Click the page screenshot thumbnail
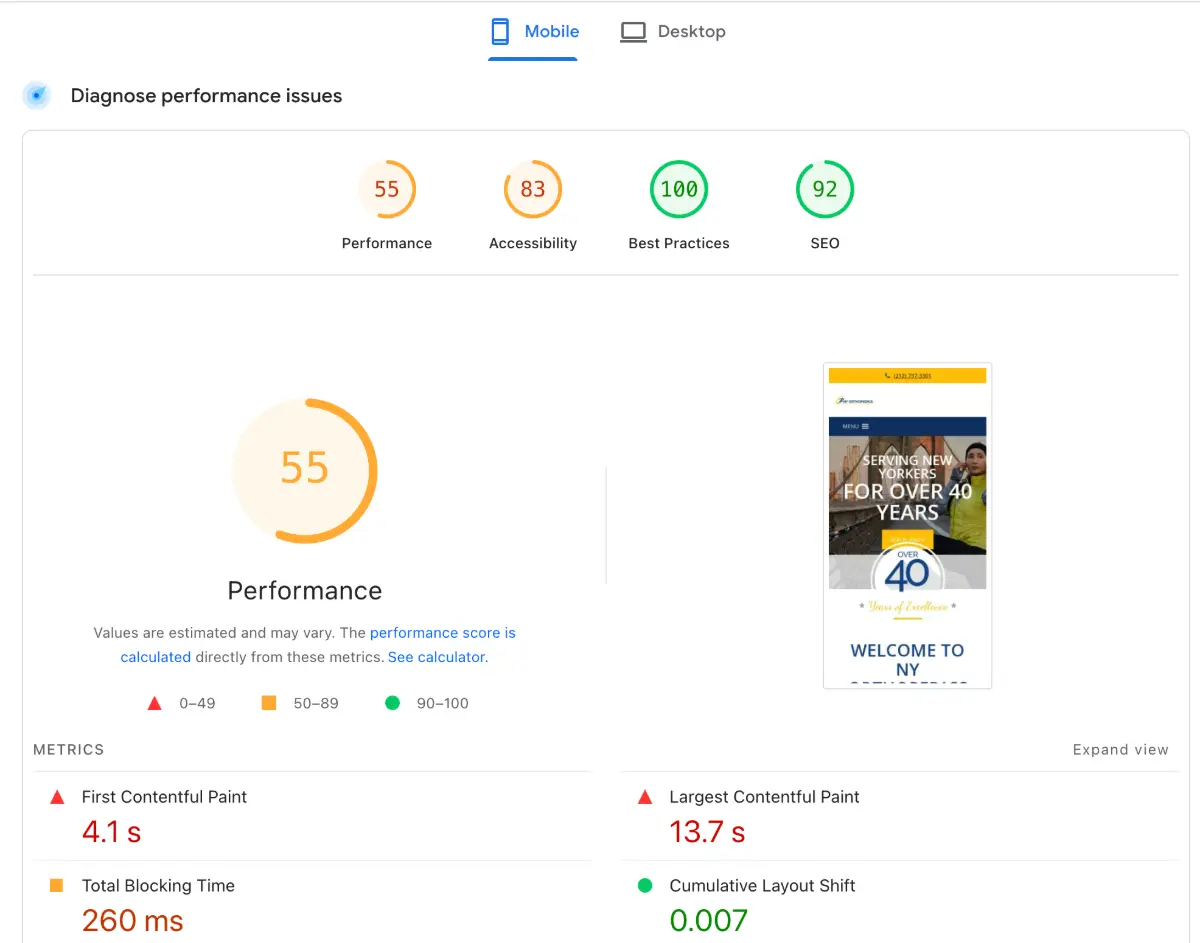Screen dimensions: 1200x943 (x=907, y=525)
